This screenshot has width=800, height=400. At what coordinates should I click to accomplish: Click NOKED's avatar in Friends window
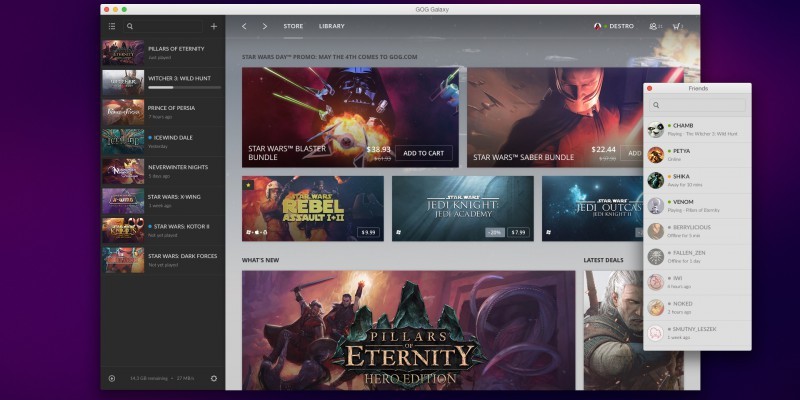(x=656, y=308)
